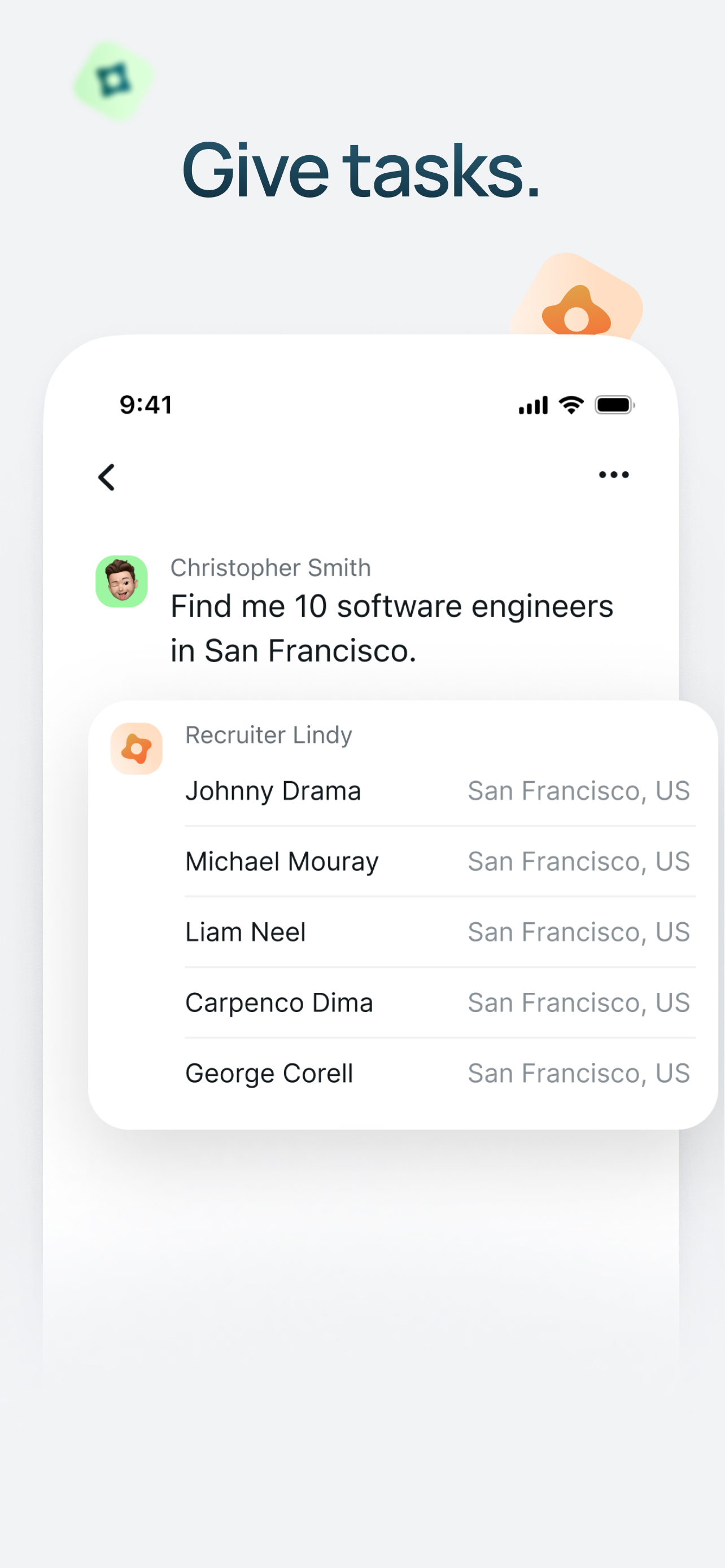The image size is (725, 1568).
Task: Select the Michael Mouray result row
Action: pyautogui.click(x=440, y=861)
